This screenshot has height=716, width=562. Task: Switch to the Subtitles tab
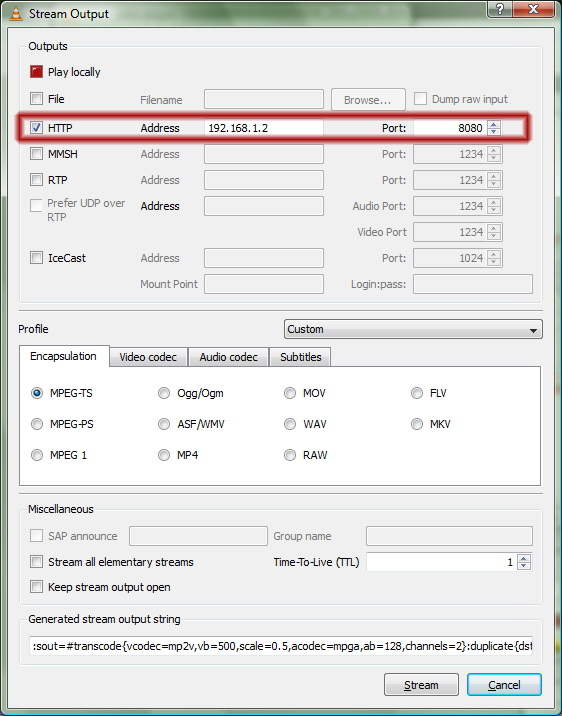coord(300,357)
